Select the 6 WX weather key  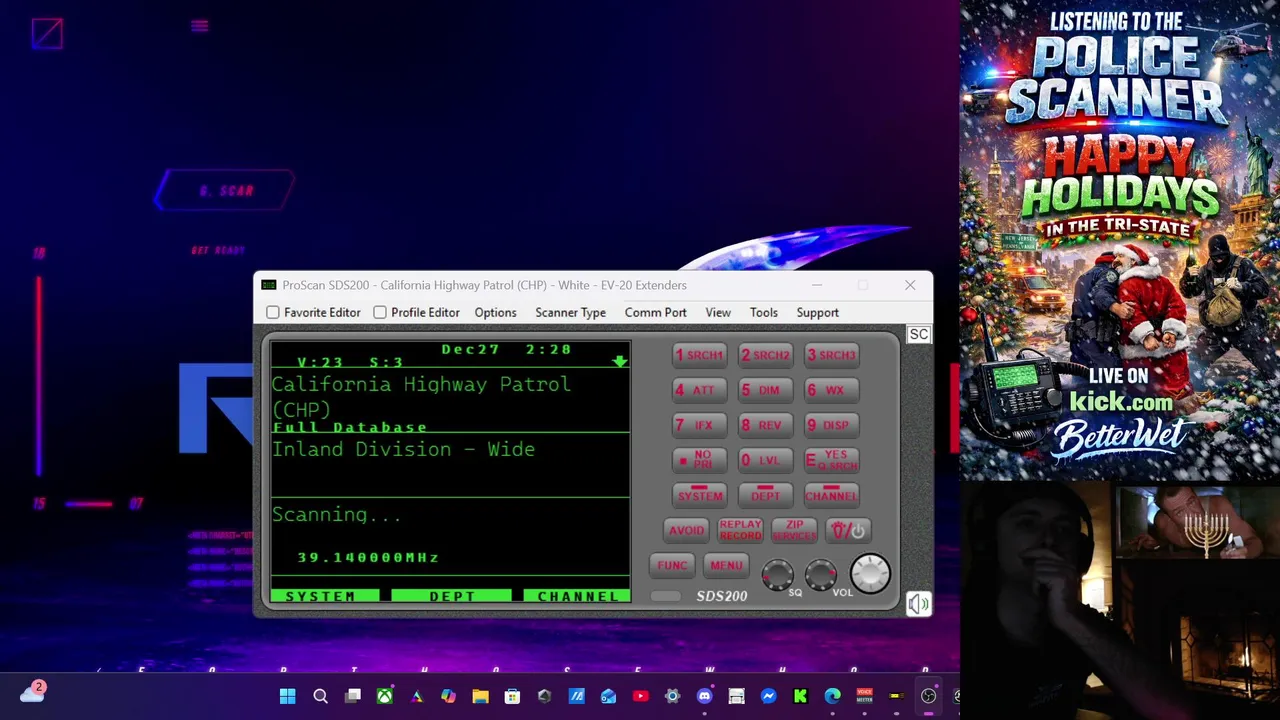(831, 390)
